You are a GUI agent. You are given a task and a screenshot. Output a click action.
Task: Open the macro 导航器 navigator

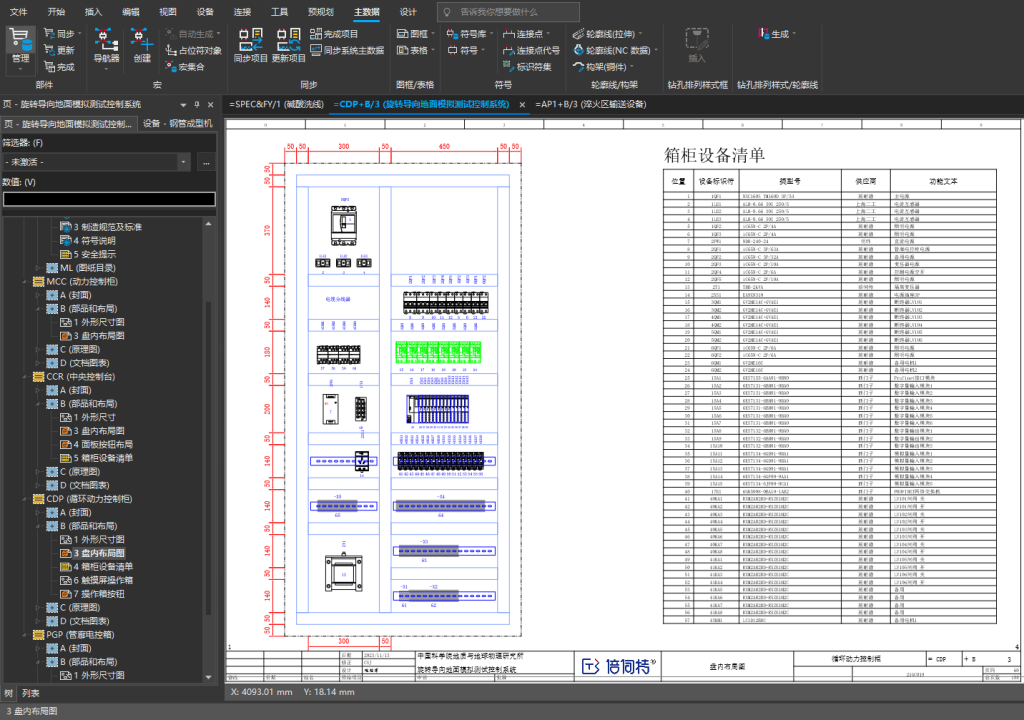coord(106,45)
